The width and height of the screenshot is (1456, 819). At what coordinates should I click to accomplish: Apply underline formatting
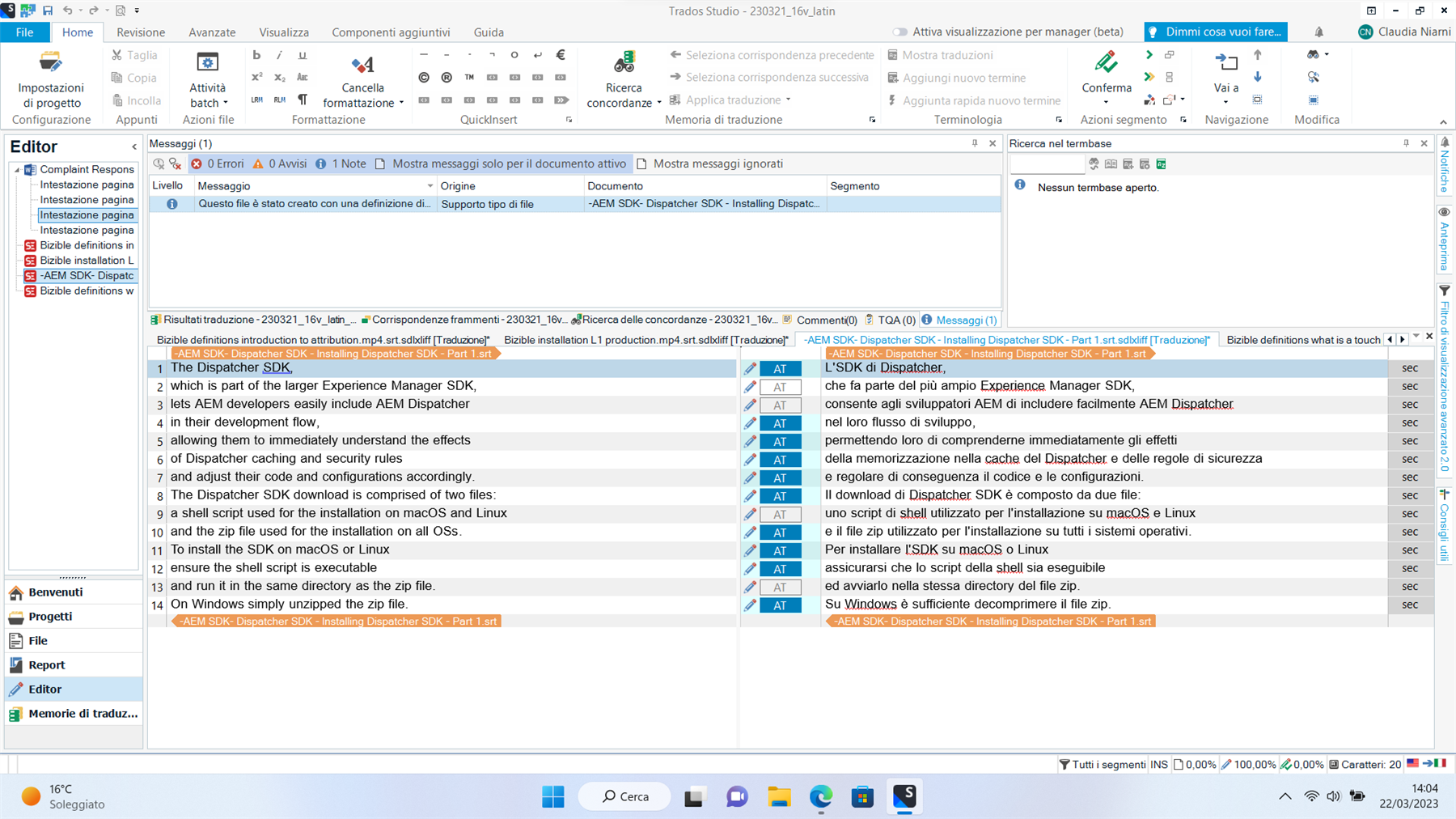303,55
